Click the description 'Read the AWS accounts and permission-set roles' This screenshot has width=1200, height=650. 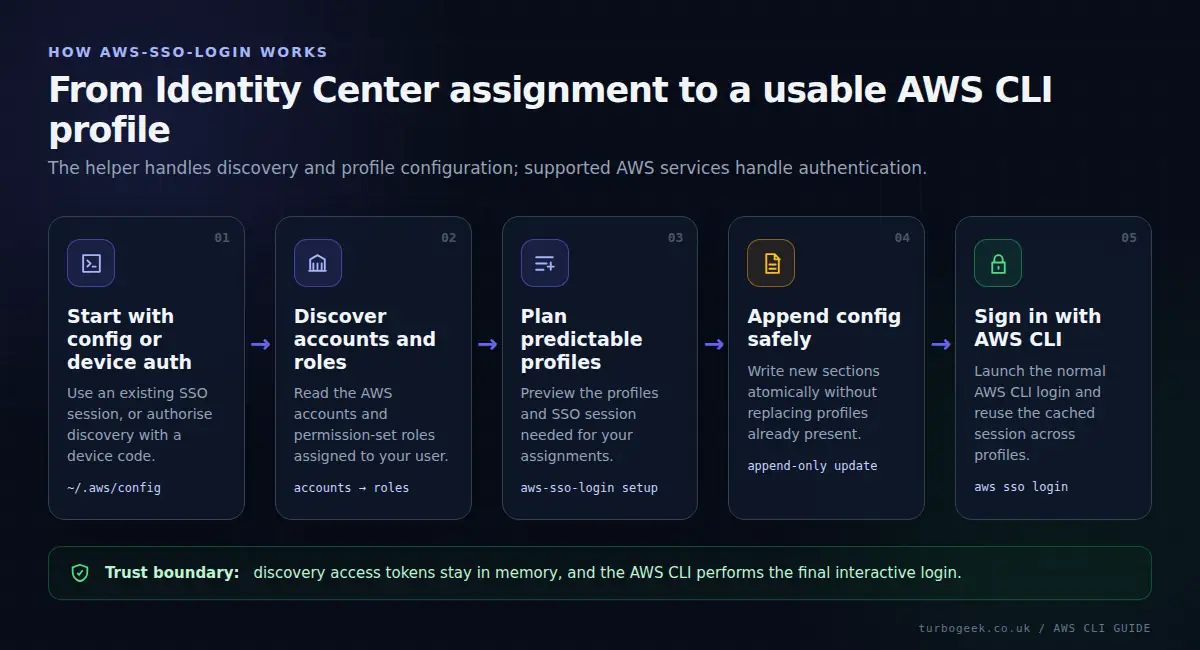coord(371,425)
